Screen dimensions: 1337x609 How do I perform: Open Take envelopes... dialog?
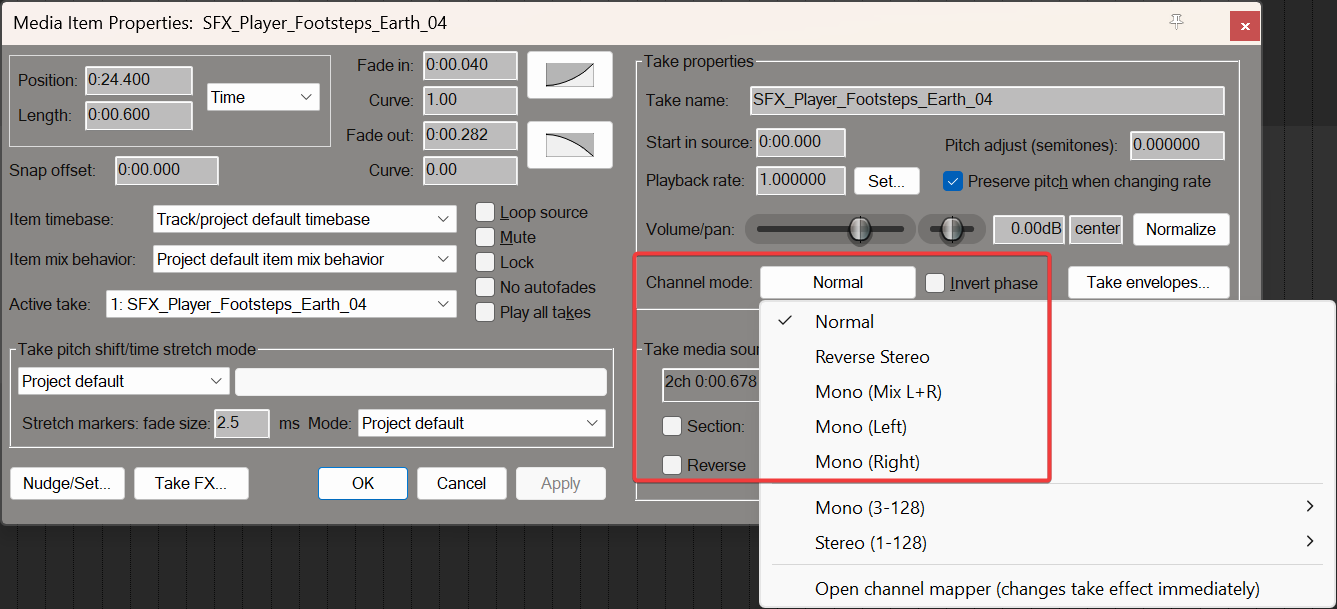point(1148,282)
